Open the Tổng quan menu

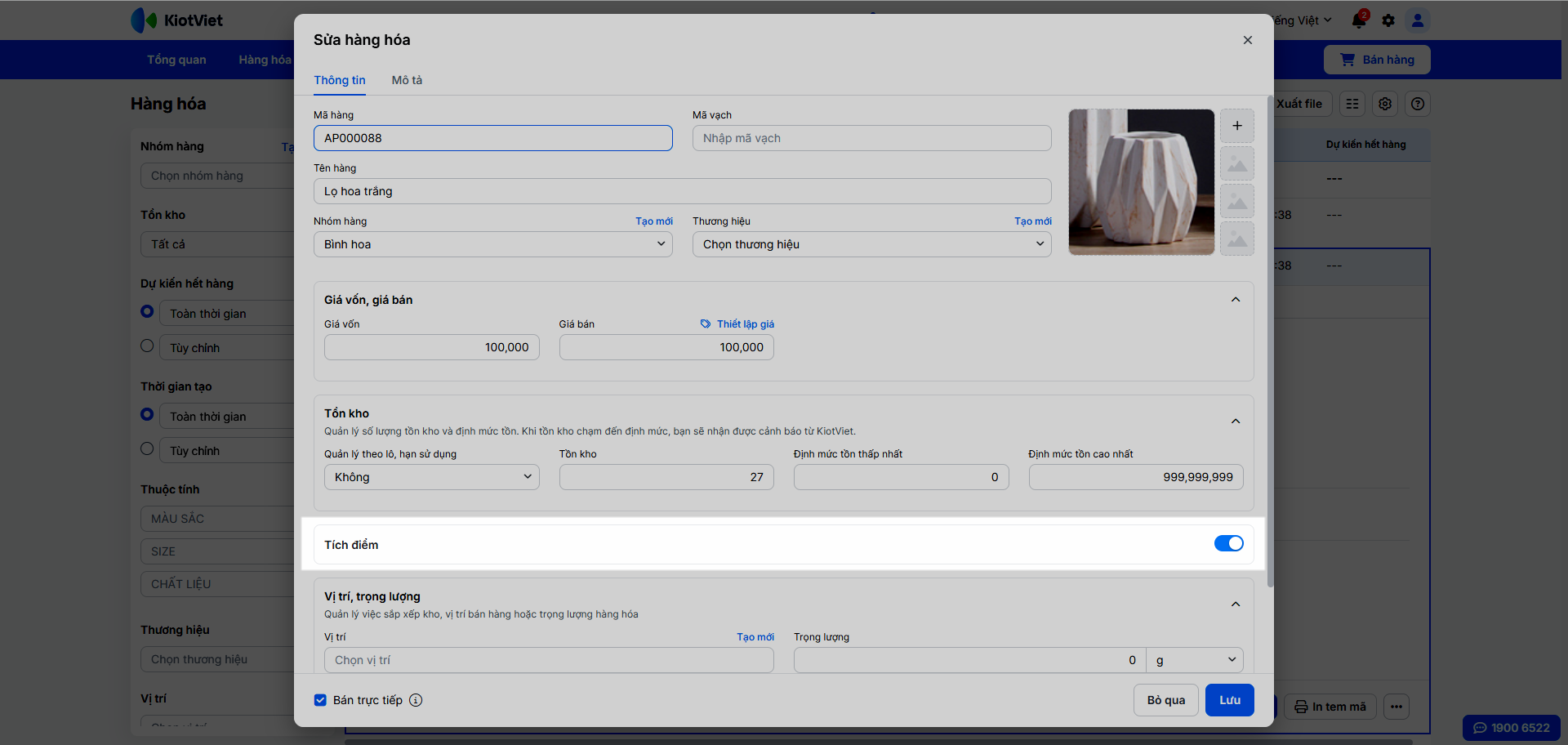[176, 60]
